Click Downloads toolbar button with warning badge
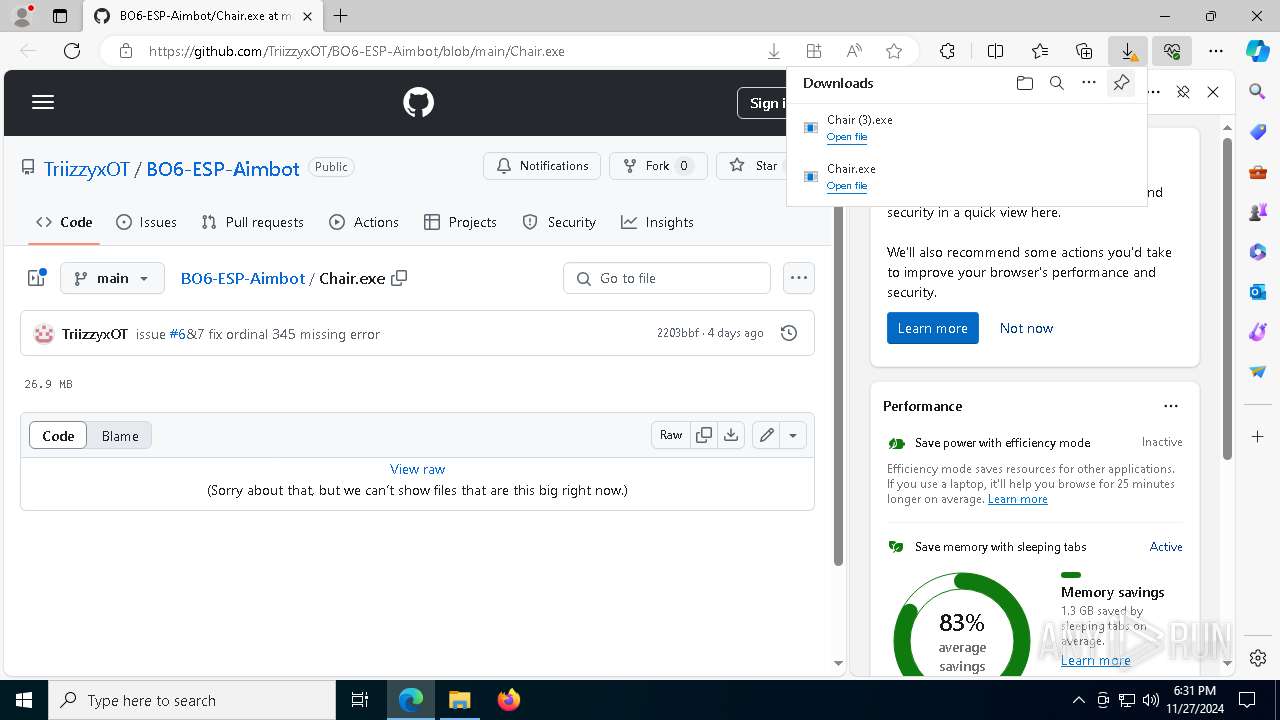Viewport: 1280px width, 720px height. pos(1128,51)
